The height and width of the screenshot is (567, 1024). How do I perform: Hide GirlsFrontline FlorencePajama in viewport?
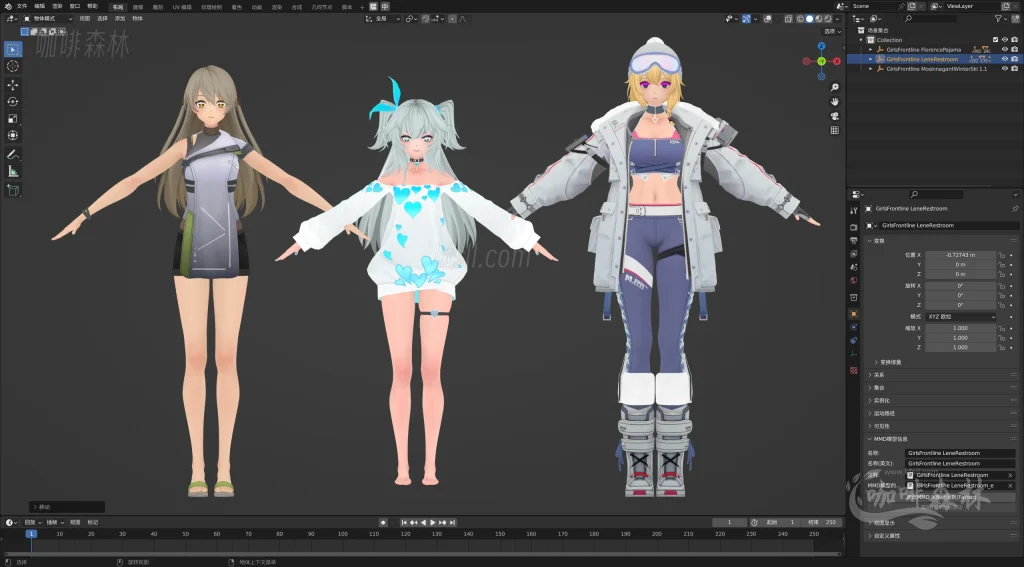click(1004, 50)
